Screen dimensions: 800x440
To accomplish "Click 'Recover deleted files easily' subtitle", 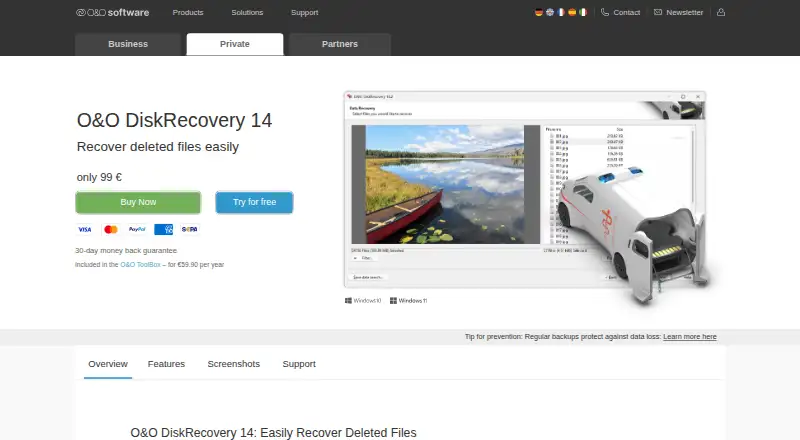I will tap(158, 147).
